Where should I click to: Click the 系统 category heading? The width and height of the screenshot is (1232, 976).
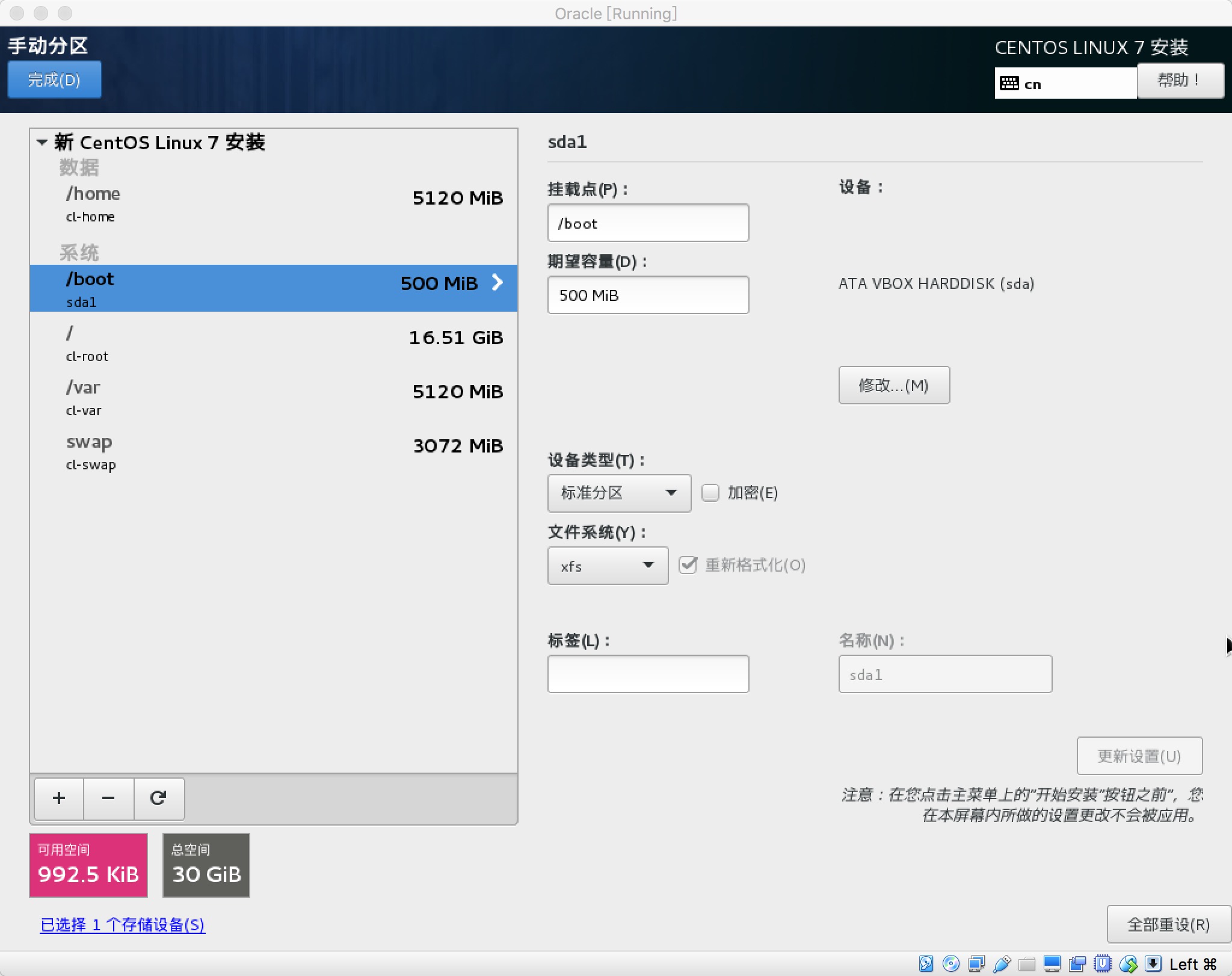pos(79,253)
